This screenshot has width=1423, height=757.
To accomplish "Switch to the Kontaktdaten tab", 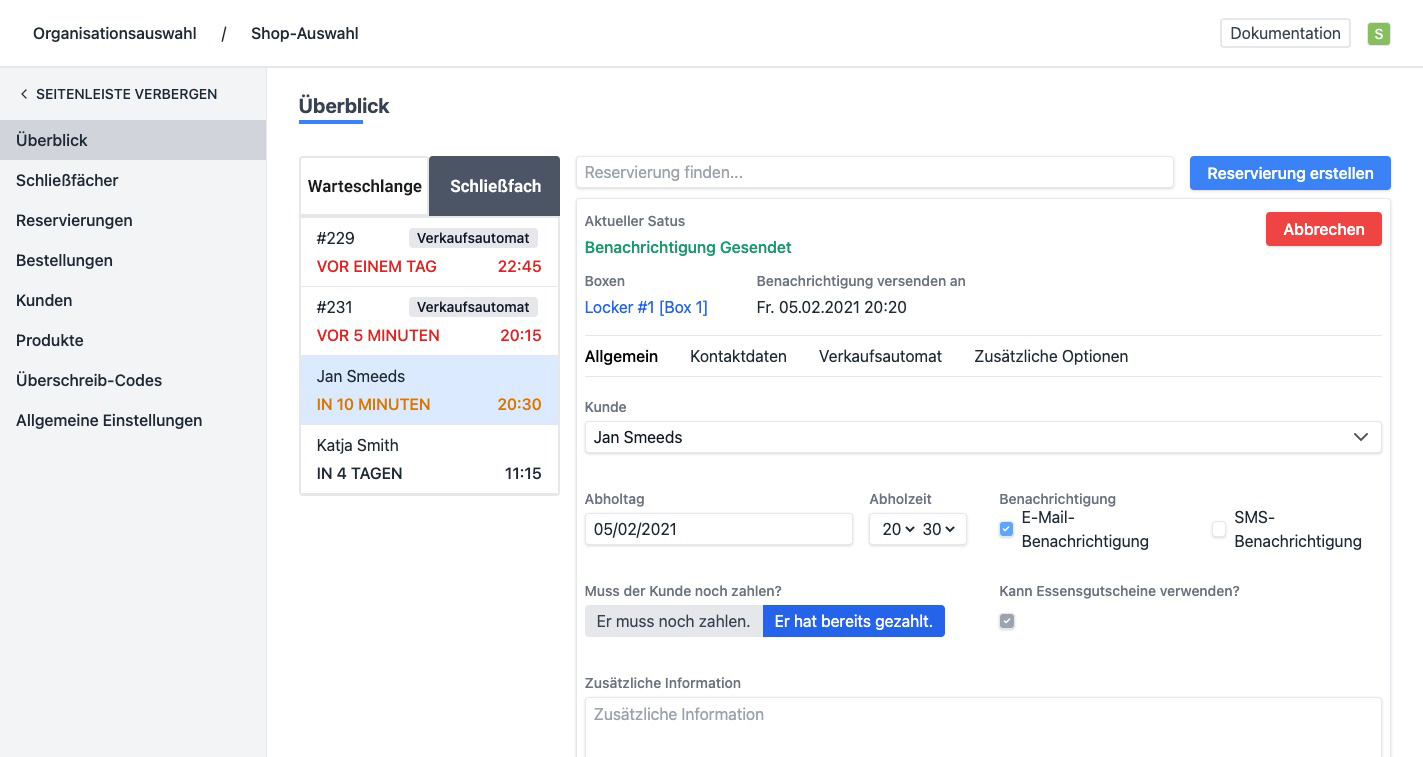I will coord(737,356).
